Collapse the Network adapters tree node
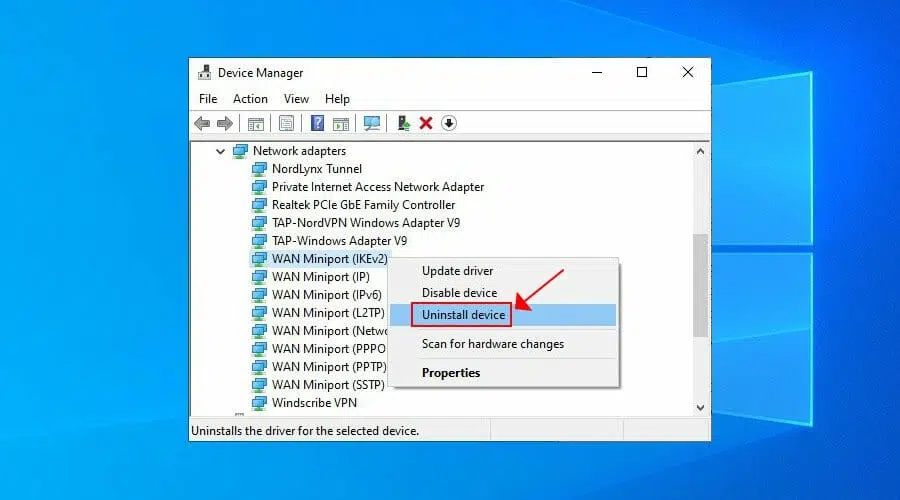The image size is (900, 500). [x=220, y=152]
